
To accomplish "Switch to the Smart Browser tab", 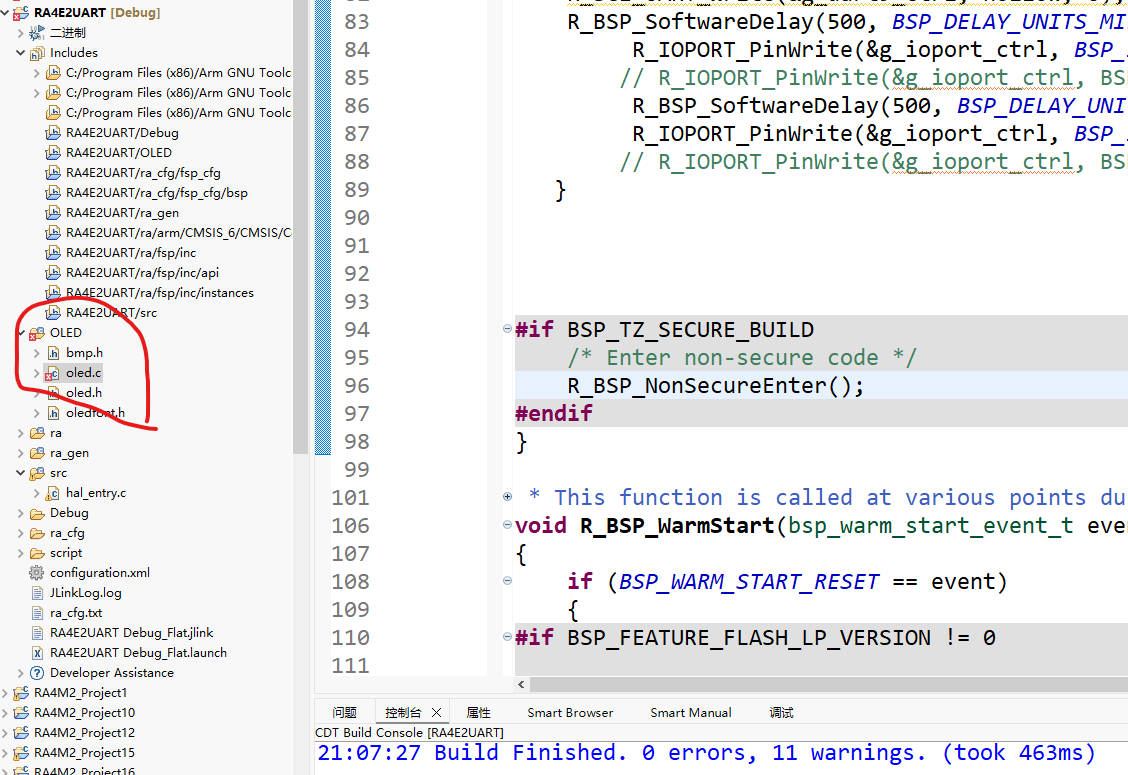I will (x=570, y=712).
